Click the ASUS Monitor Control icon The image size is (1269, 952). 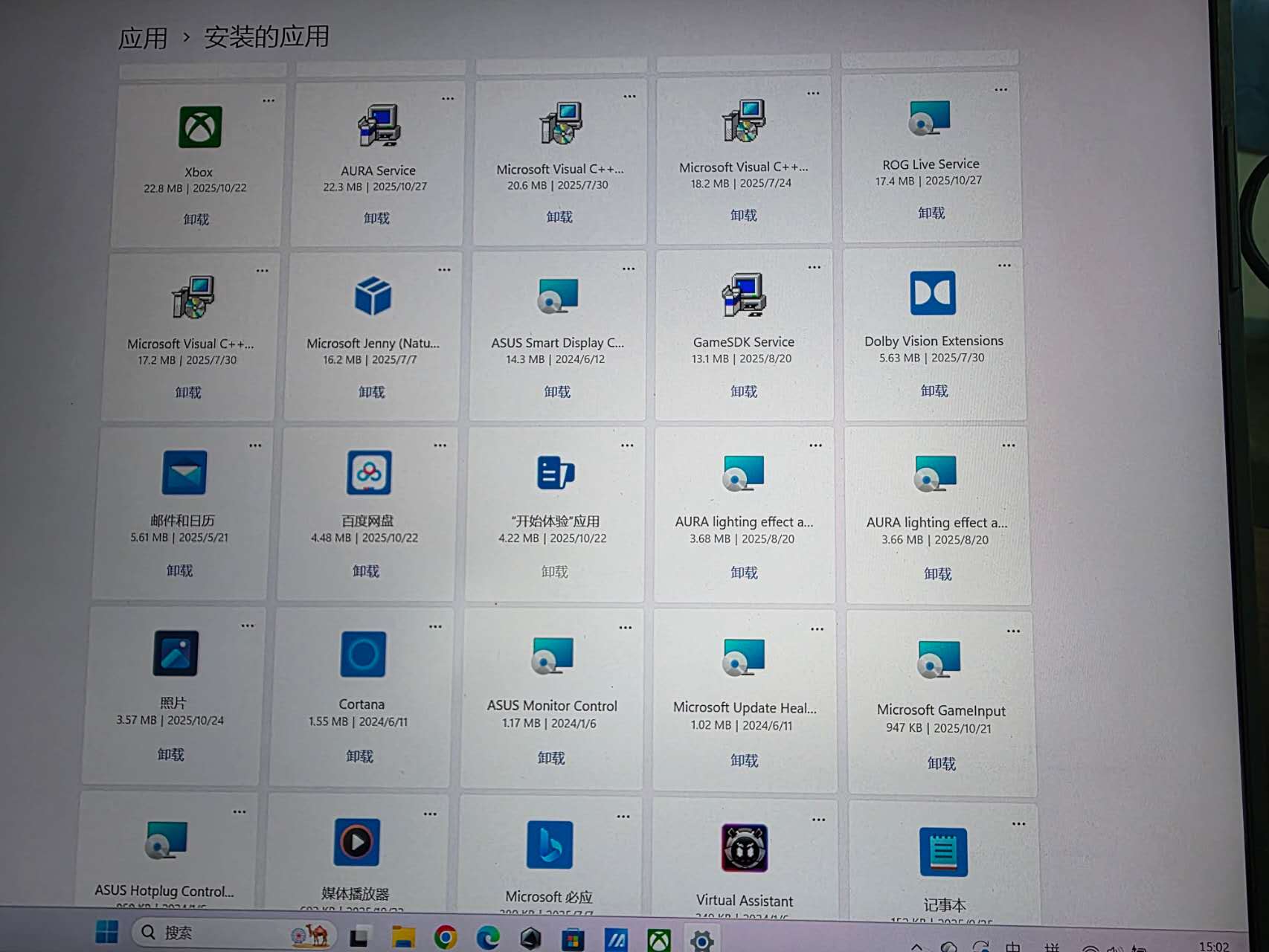552,656
